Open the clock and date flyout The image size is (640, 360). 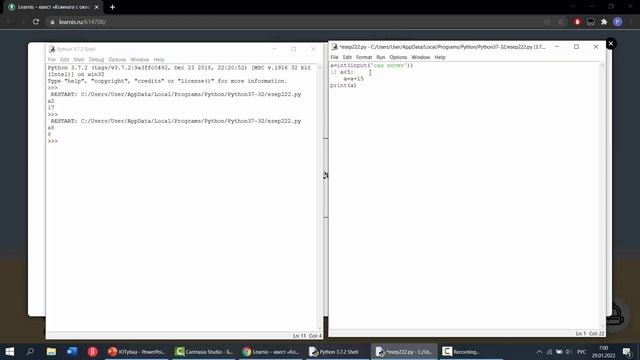(603, 351)
